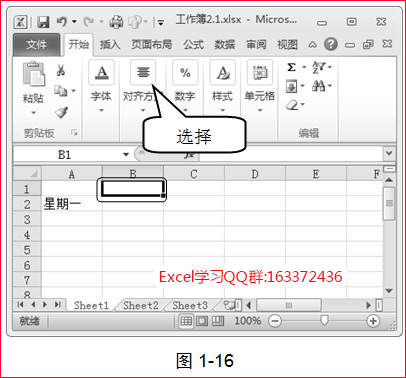
Task: Select column E header
Action: pyautogui.click(x=316, y=174)
